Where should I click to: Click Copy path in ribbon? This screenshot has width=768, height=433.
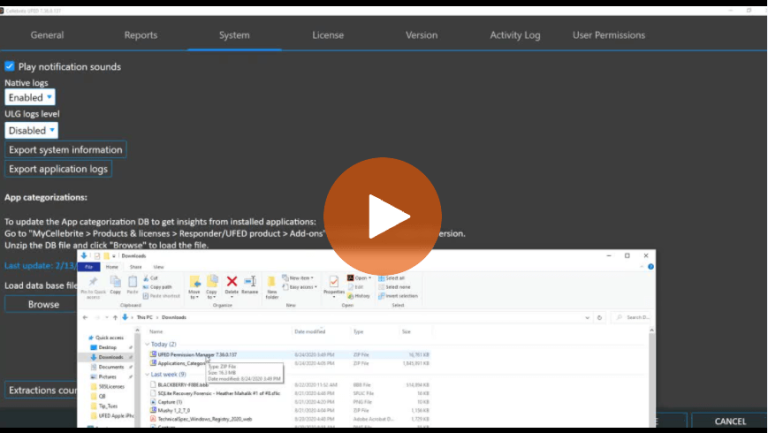157,287
